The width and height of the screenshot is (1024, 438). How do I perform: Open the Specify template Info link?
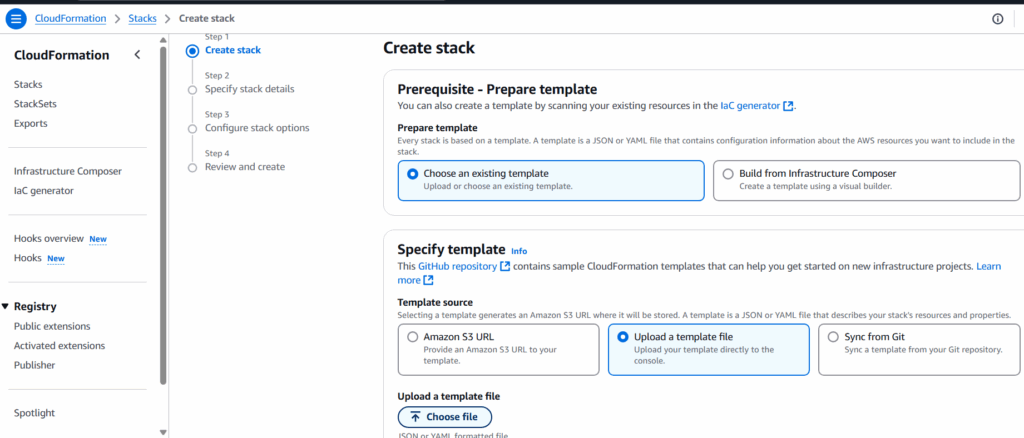pos(519,251)
